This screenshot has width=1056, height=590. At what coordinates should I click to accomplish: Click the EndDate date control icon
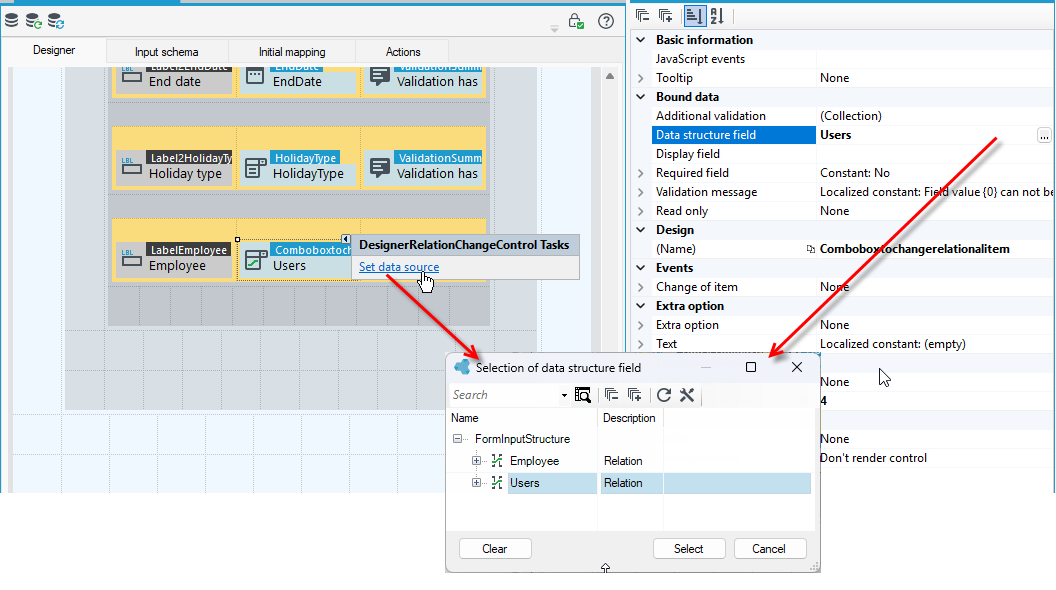255,76
